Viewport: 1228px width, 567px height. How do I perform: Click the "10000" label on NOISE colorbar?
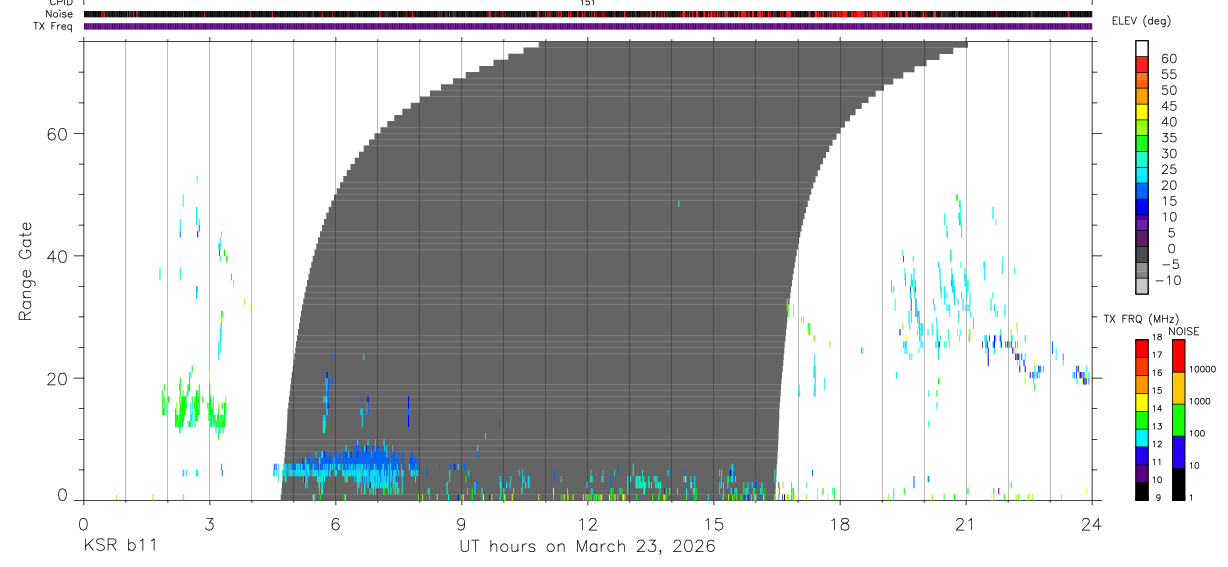(x=1202, y=370)
